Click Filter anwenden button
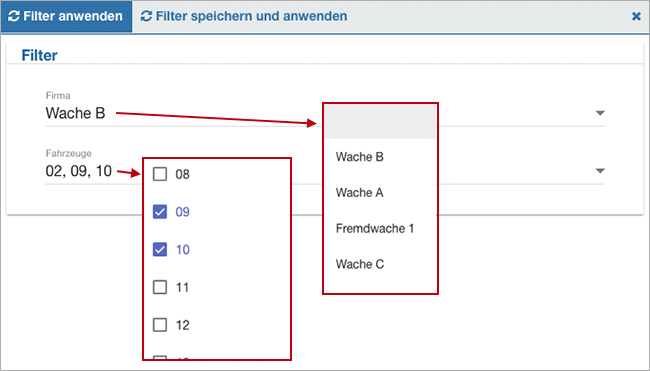The height and width of the screenshot is (371, 650). (66, 17)
